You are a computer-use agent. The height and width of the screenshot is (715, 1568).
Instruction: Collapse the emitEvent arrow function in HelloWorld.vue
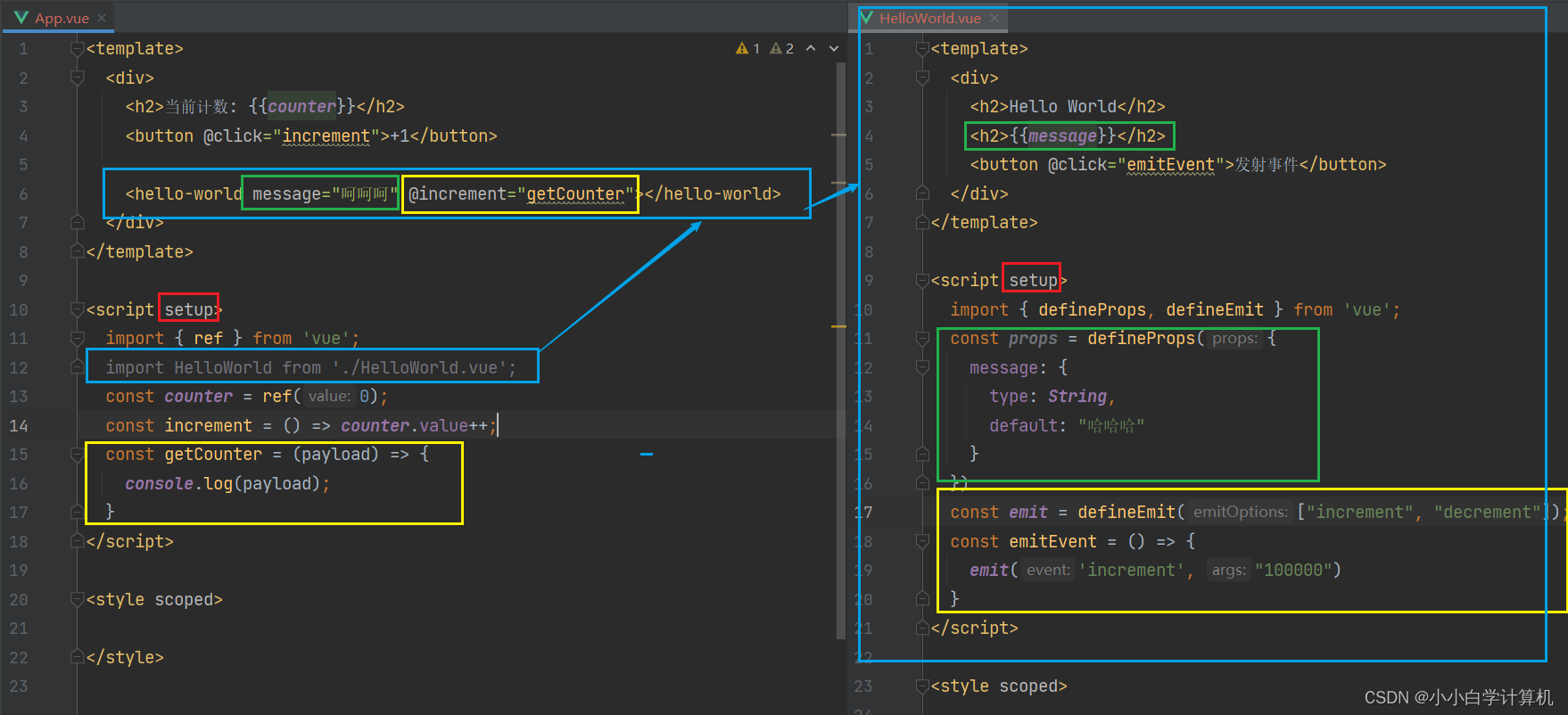(922, 542)
